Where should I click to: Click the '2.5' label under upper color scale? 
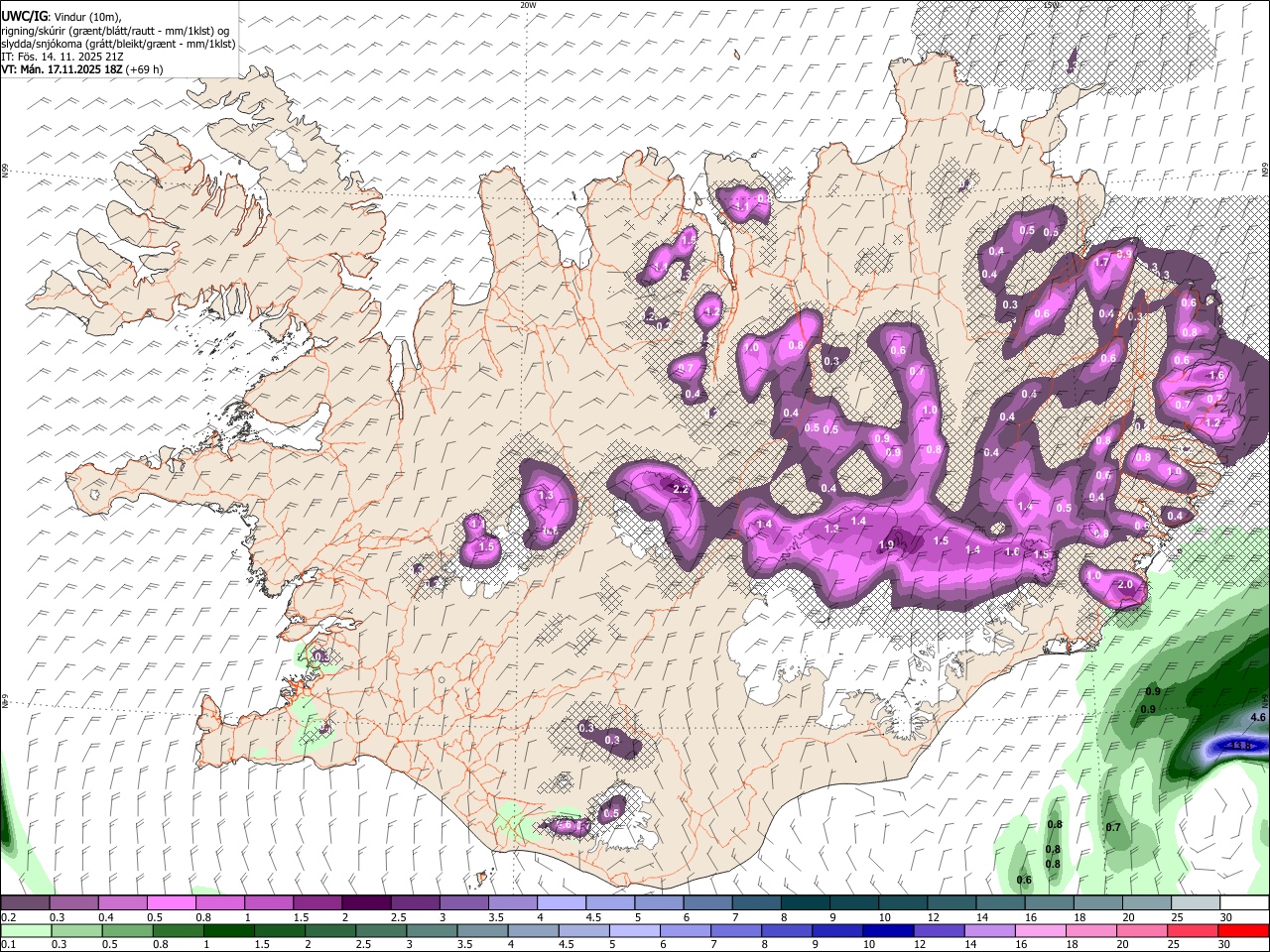(398, 917)
